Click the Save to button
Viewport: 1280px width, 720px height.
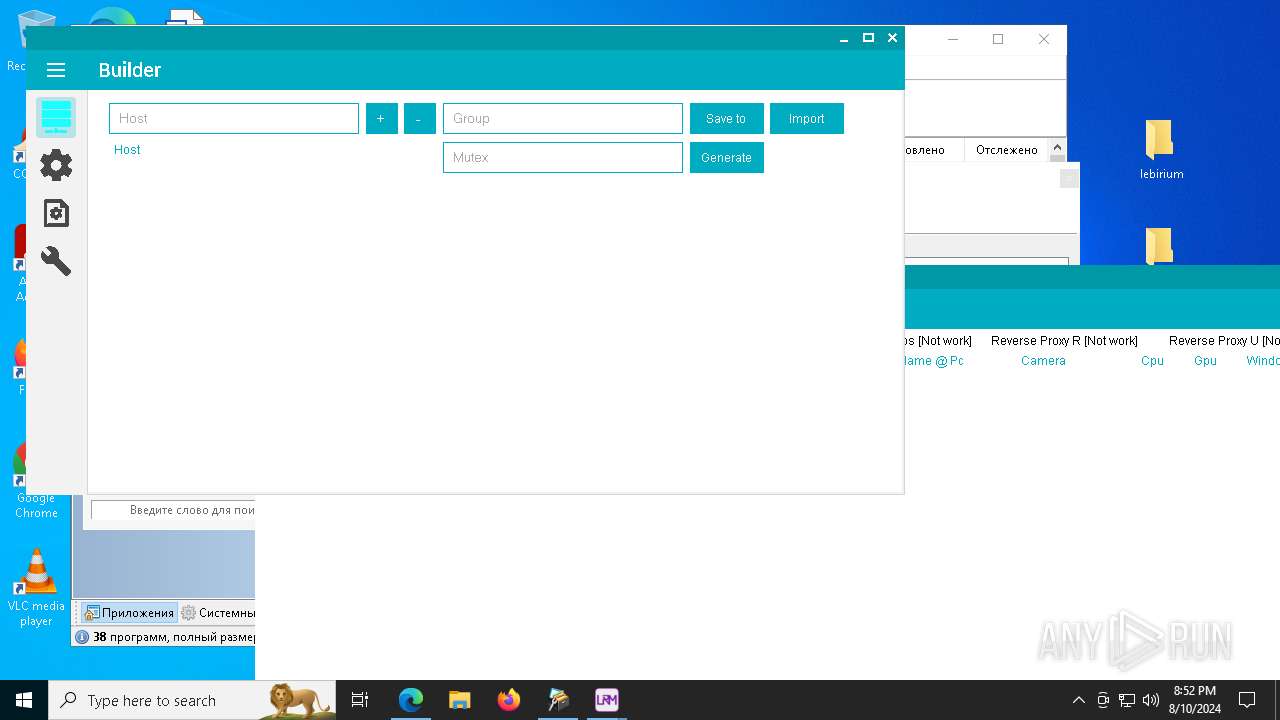[727, 118]
